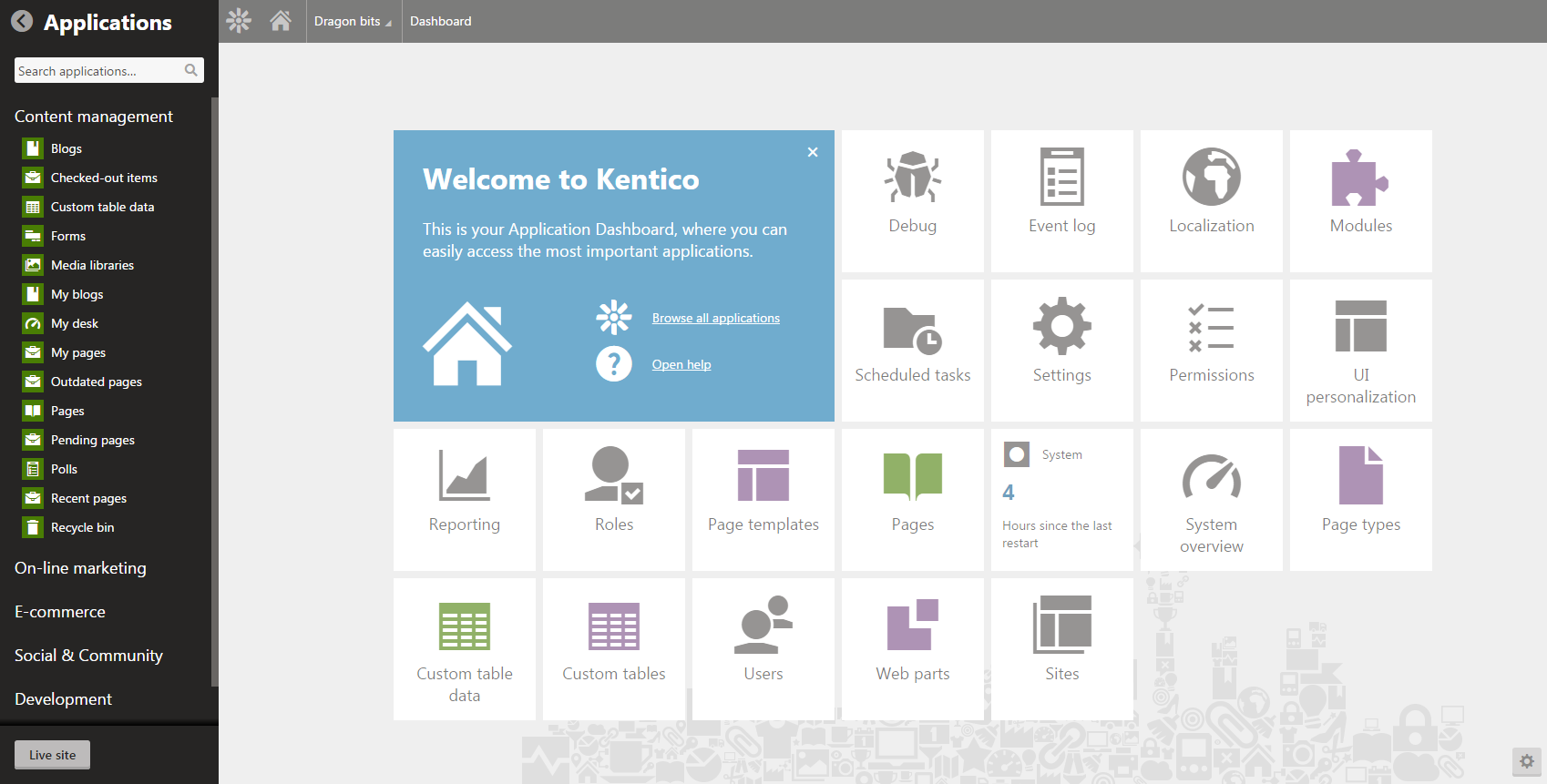Open the System overview gauge tile
The image size is (1547, 784).
point(1211,499)
